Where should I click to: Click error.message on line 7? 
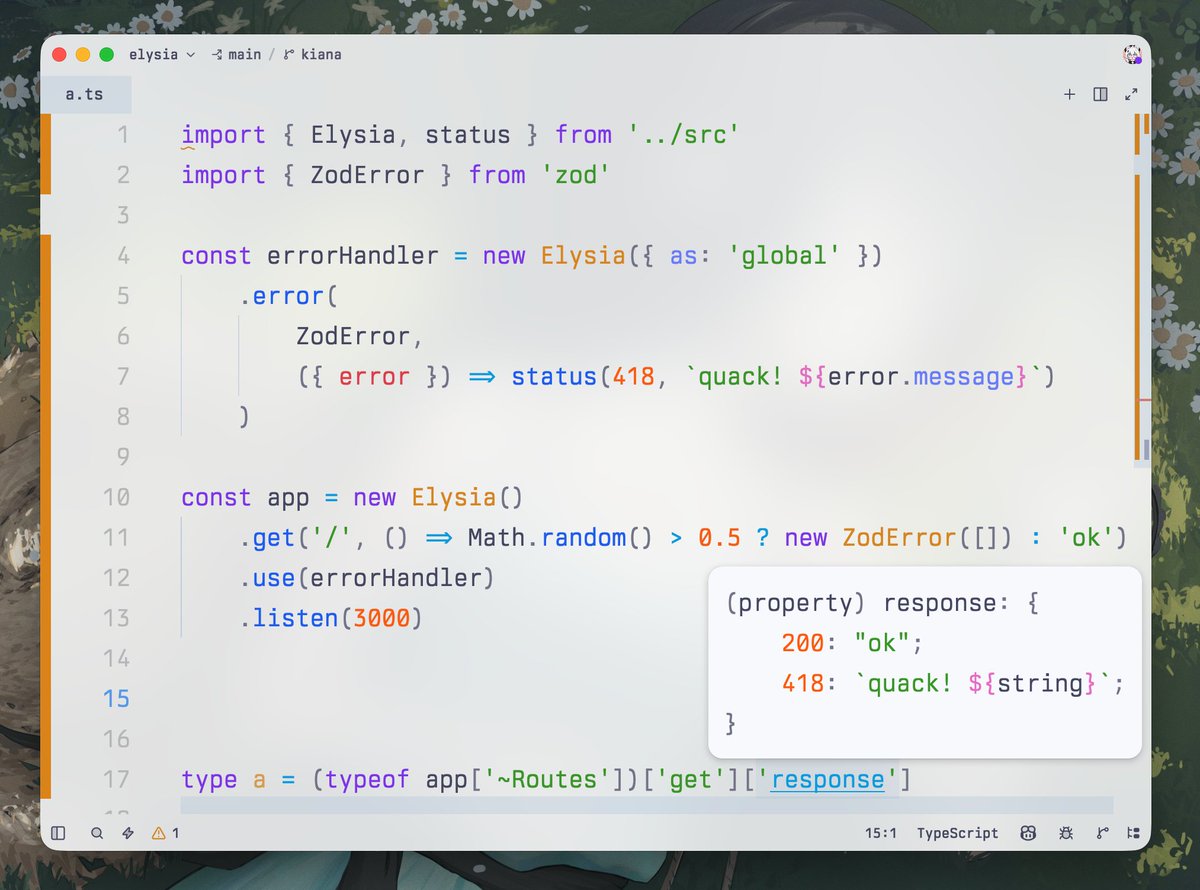coord(922,377)
